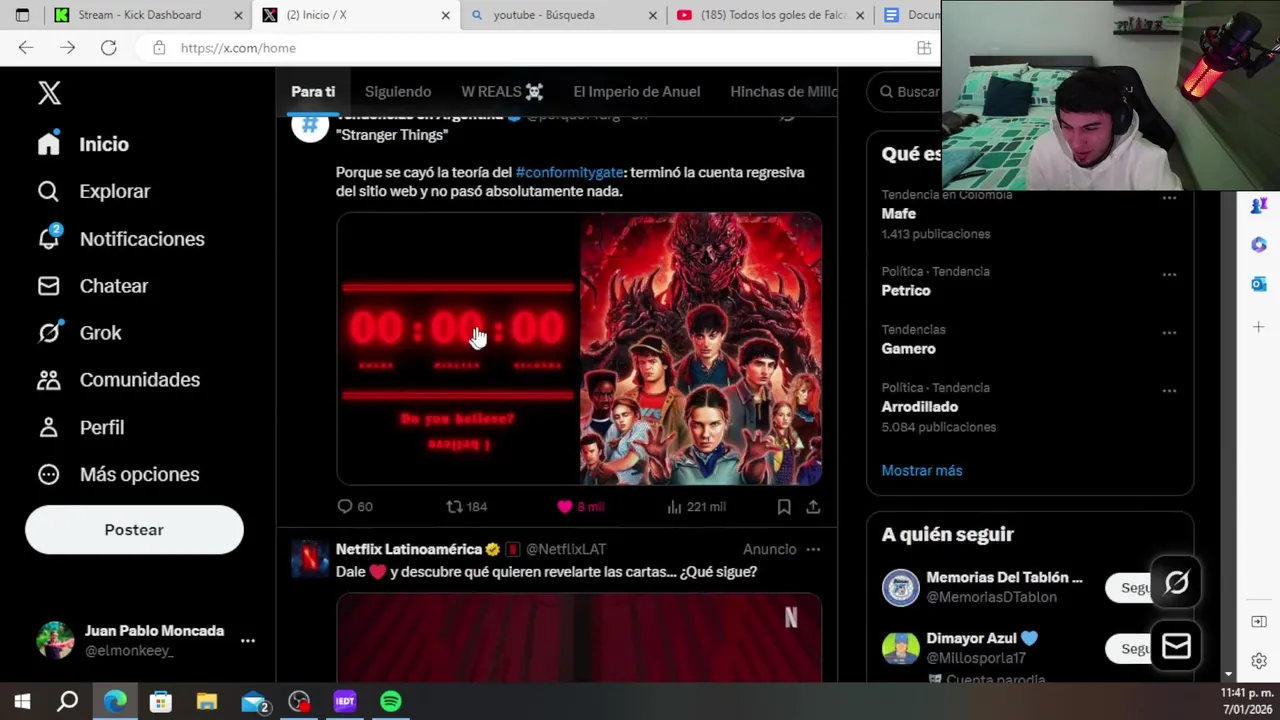Switch to El Imperio de Anuel tab

[636, 92]
